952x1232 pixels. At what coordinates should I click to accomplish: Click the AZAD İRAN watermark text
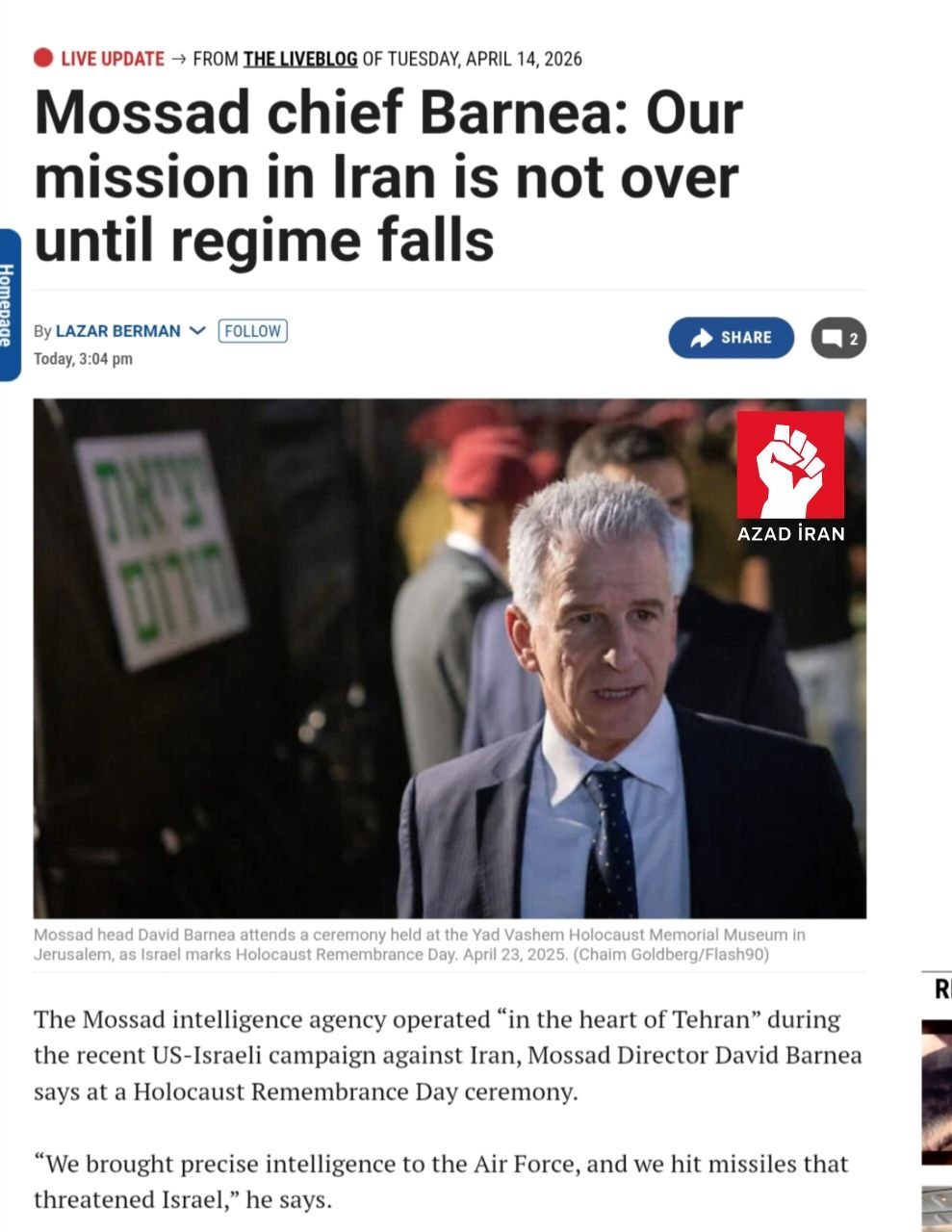click(x=790, y=533)
